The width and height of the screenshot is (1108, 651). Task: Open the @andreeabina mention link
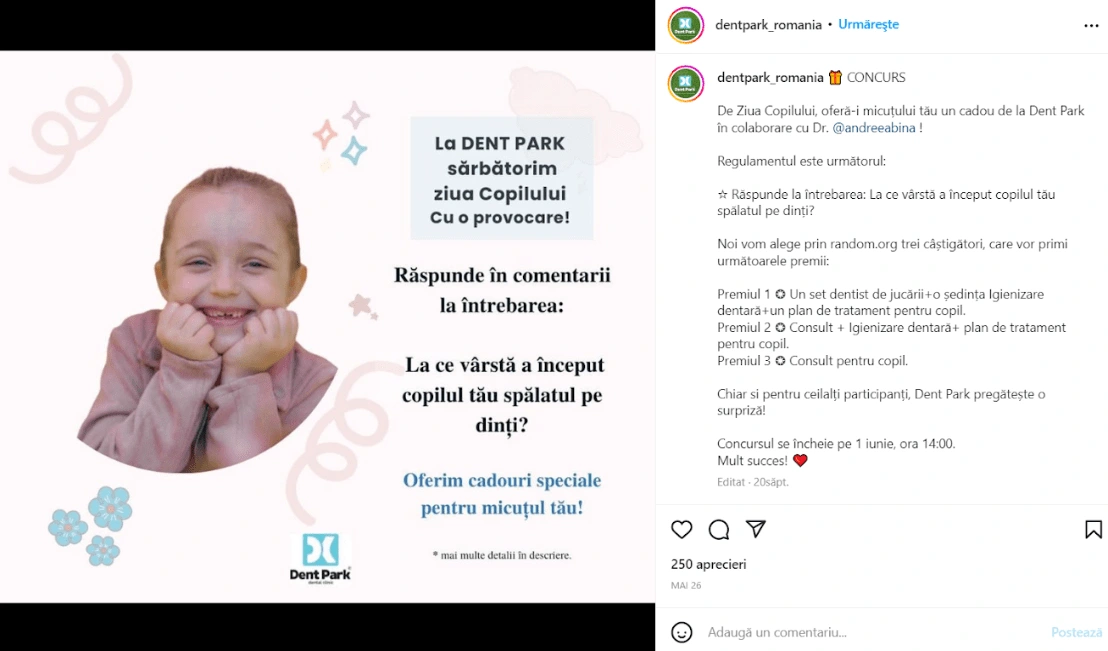tap(873, 128)
